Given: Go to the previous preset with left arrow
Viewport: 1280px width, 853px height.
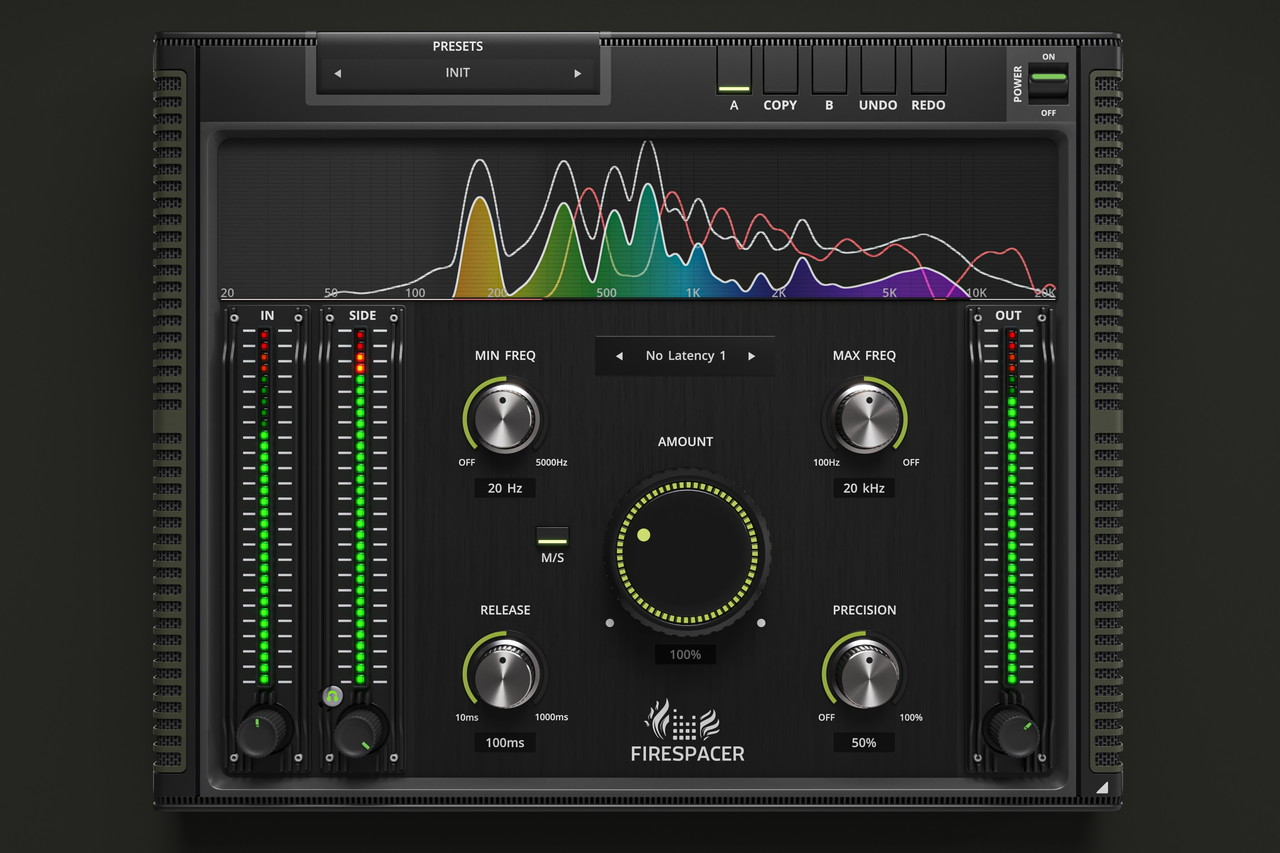Looking at the screenshot, I should point(337,74).
